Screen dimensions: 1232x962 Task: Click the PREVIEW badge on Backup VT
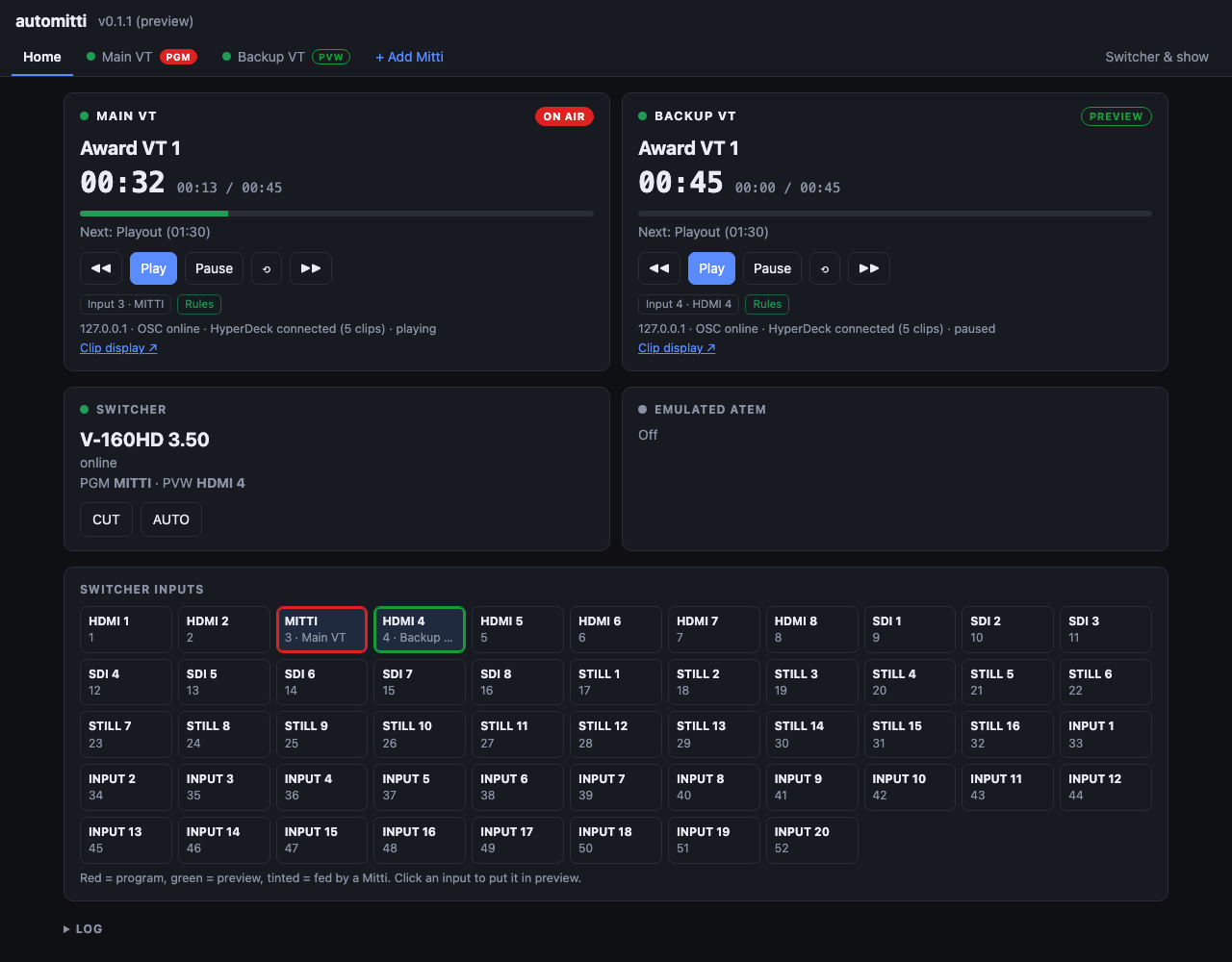click(x=1116, y=116)
